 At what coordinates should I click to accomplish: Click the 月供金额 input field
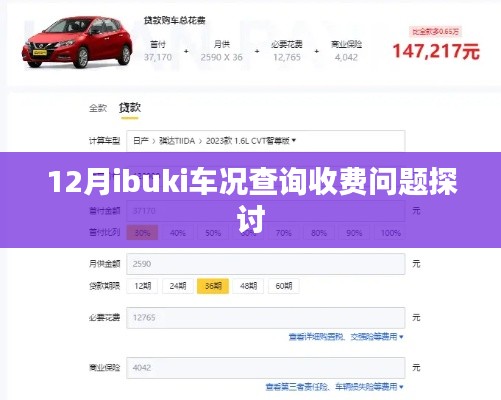pos(266,264)
